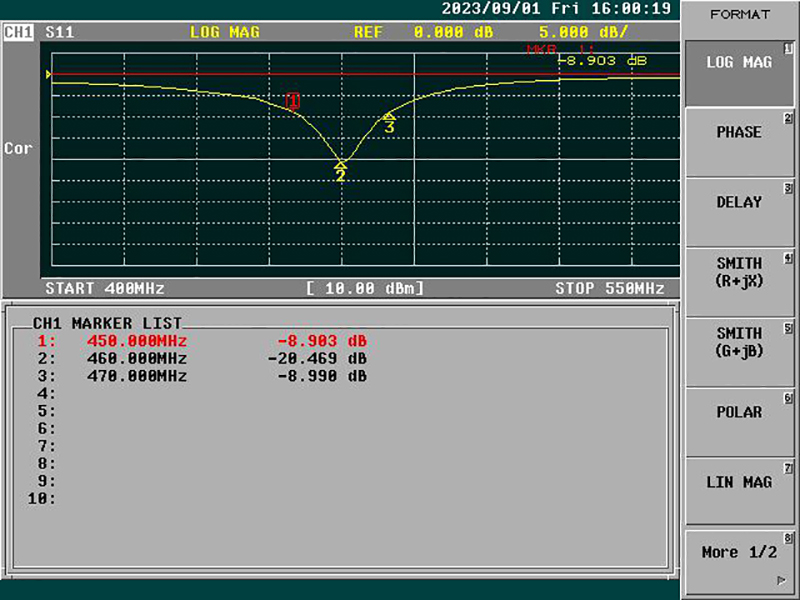Click the [ 10.00 dBm] power label
The height and width of the screenshot is (600, 800).
(365, 288)
